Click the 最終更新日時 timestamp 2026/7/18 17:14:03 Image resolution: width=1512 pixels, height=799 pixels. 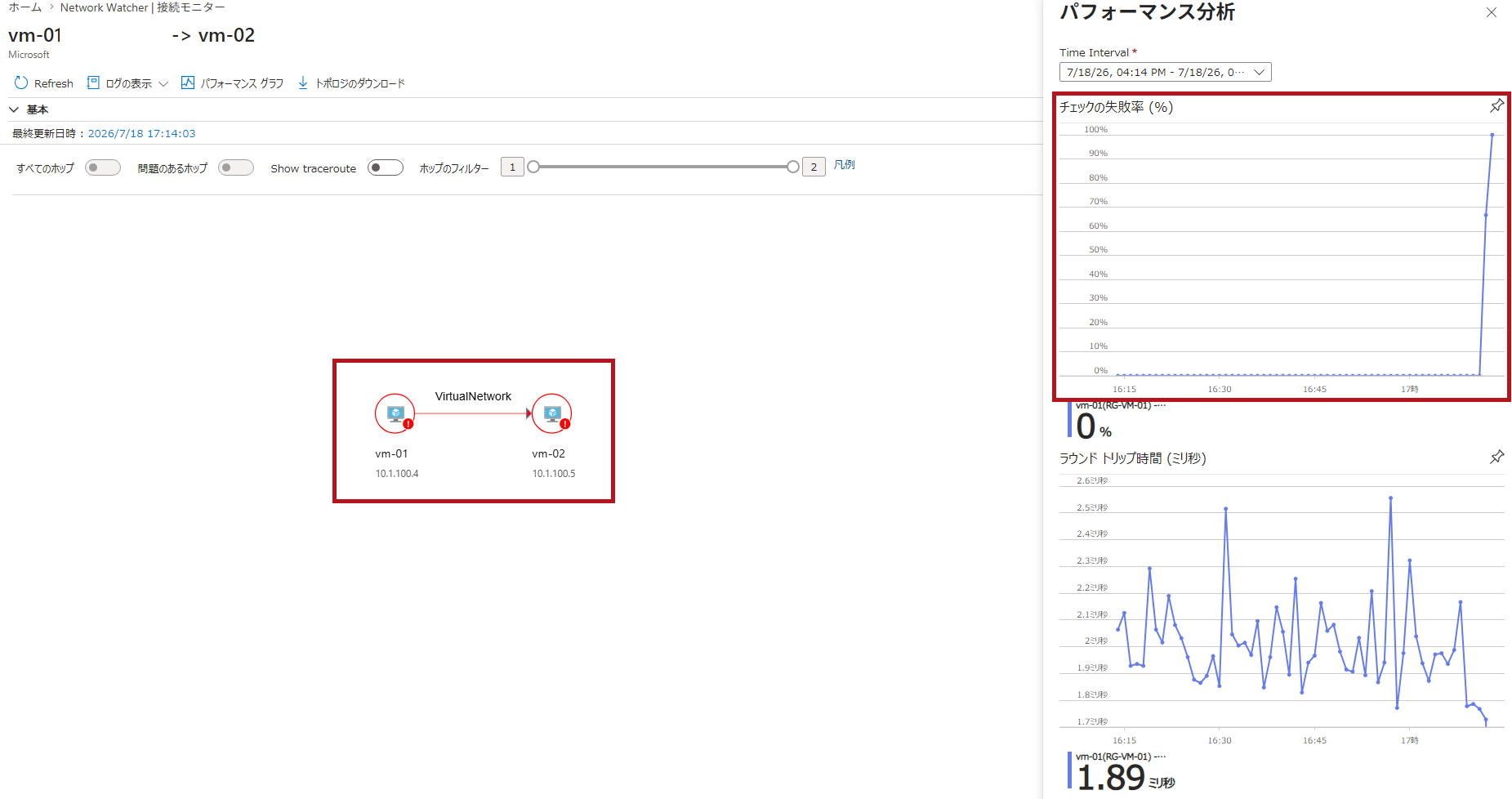141,133
